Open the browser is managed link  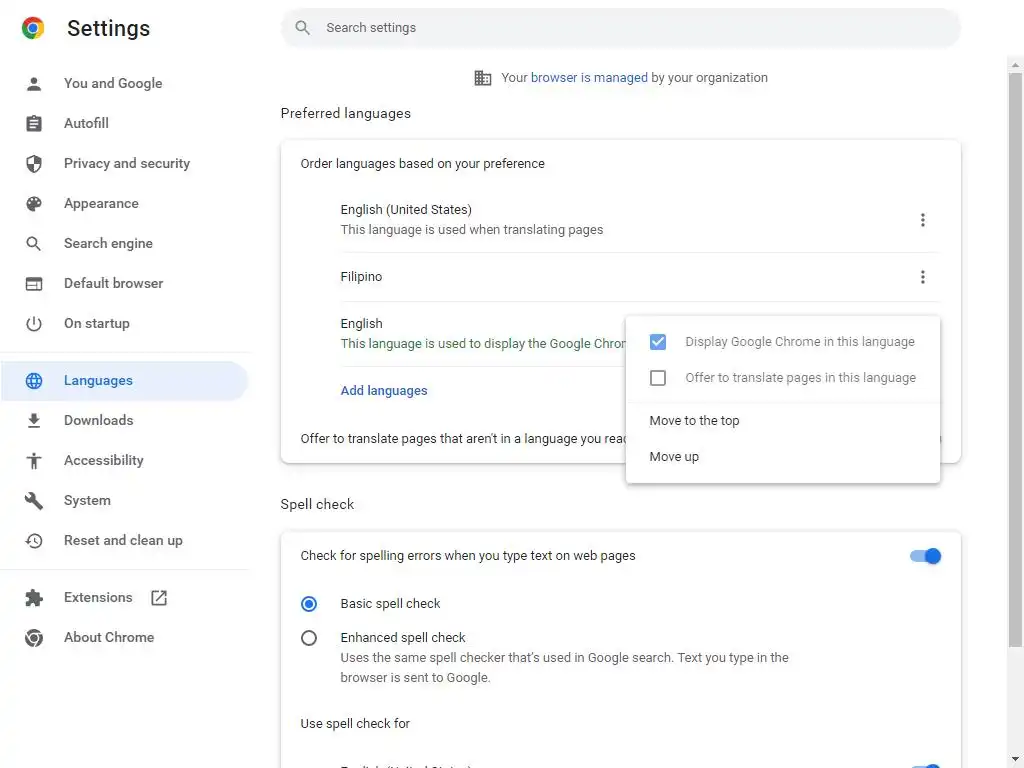coord(589,78)
